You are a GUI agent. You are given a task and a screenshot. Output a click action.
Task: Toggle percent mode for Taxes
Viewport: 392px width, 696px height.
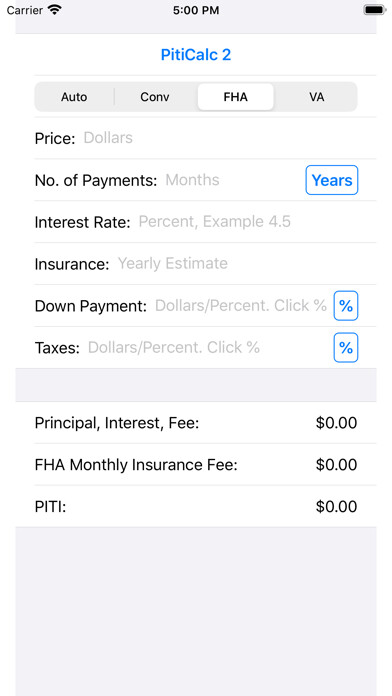(346, 348)
